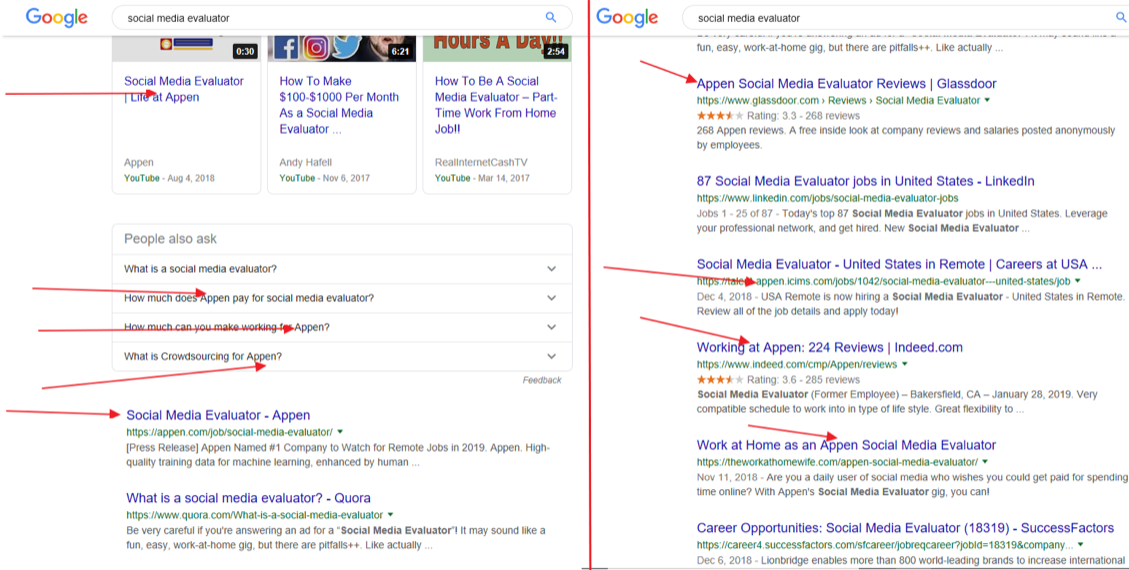Click 'People also ask' heading text
This screenshot has width=1129, height=570.
[170, 239]
